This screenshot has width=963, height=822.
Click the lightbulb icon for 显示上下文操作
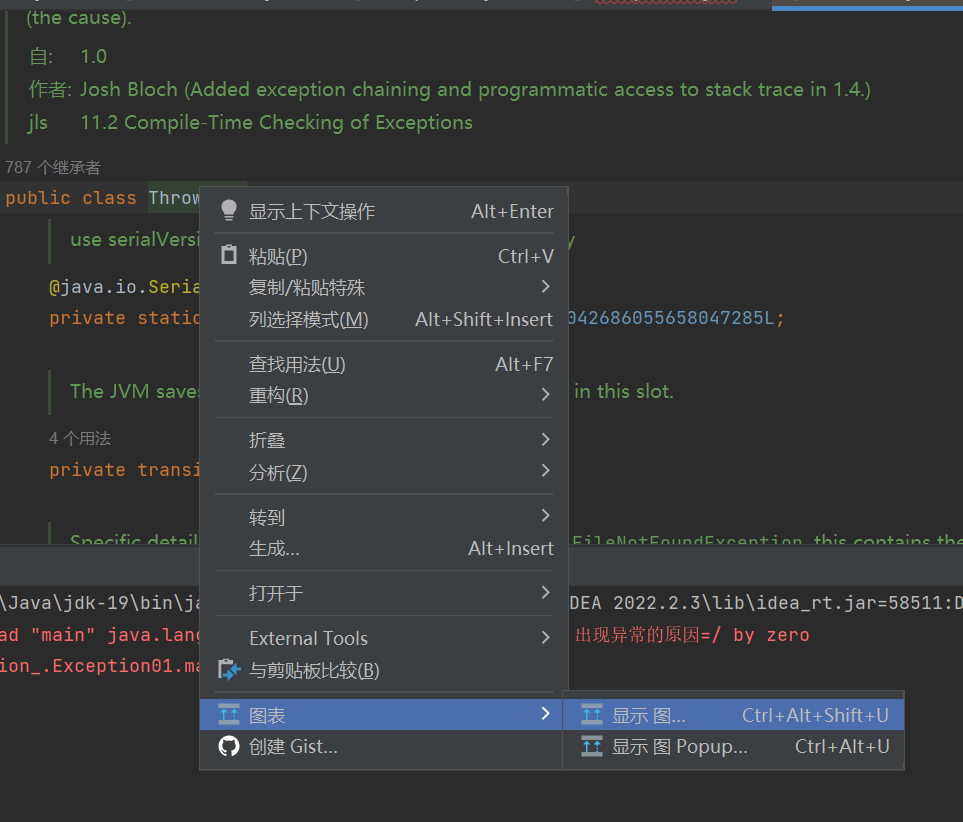tap(228, 209)
